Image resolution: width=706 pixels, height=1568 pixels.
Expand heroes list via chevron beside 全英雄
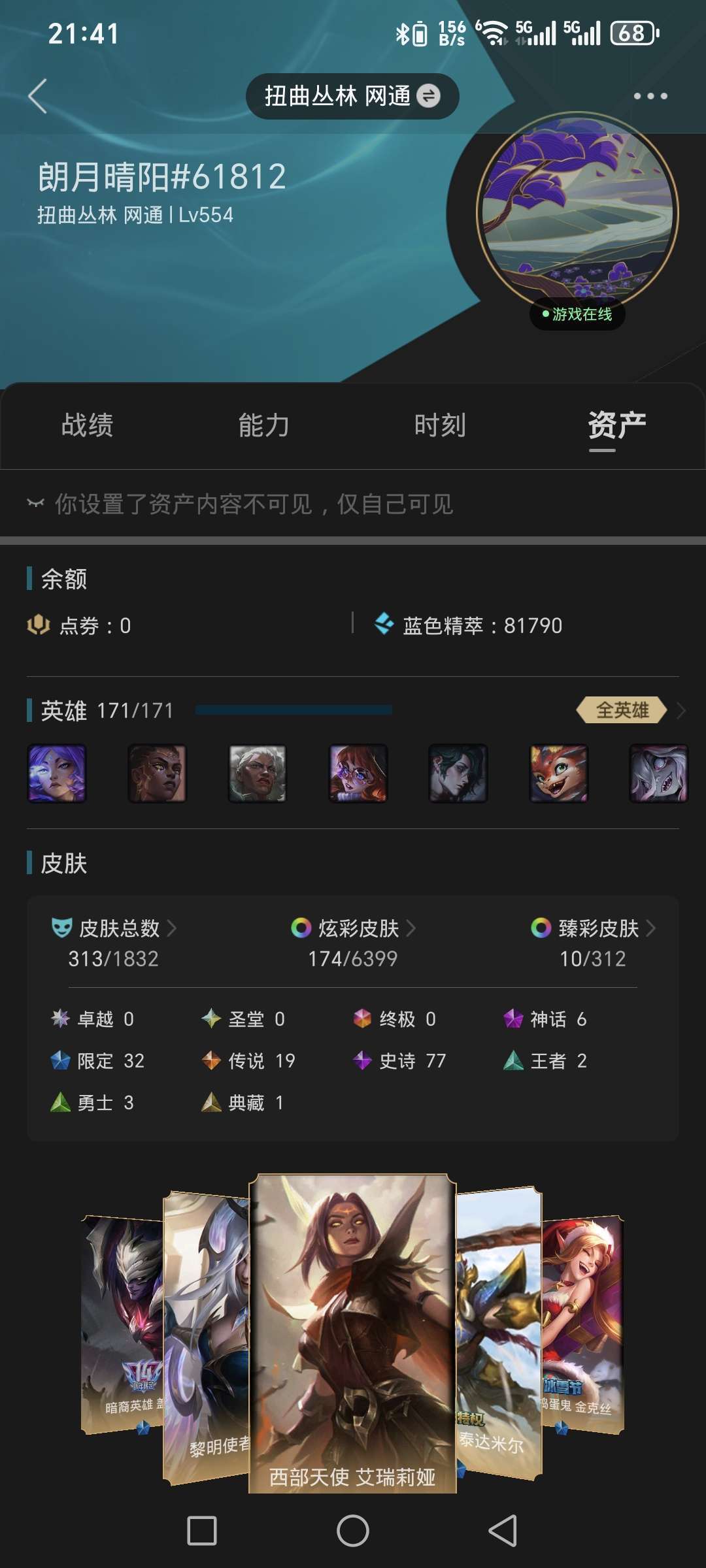tap(681, 710)
